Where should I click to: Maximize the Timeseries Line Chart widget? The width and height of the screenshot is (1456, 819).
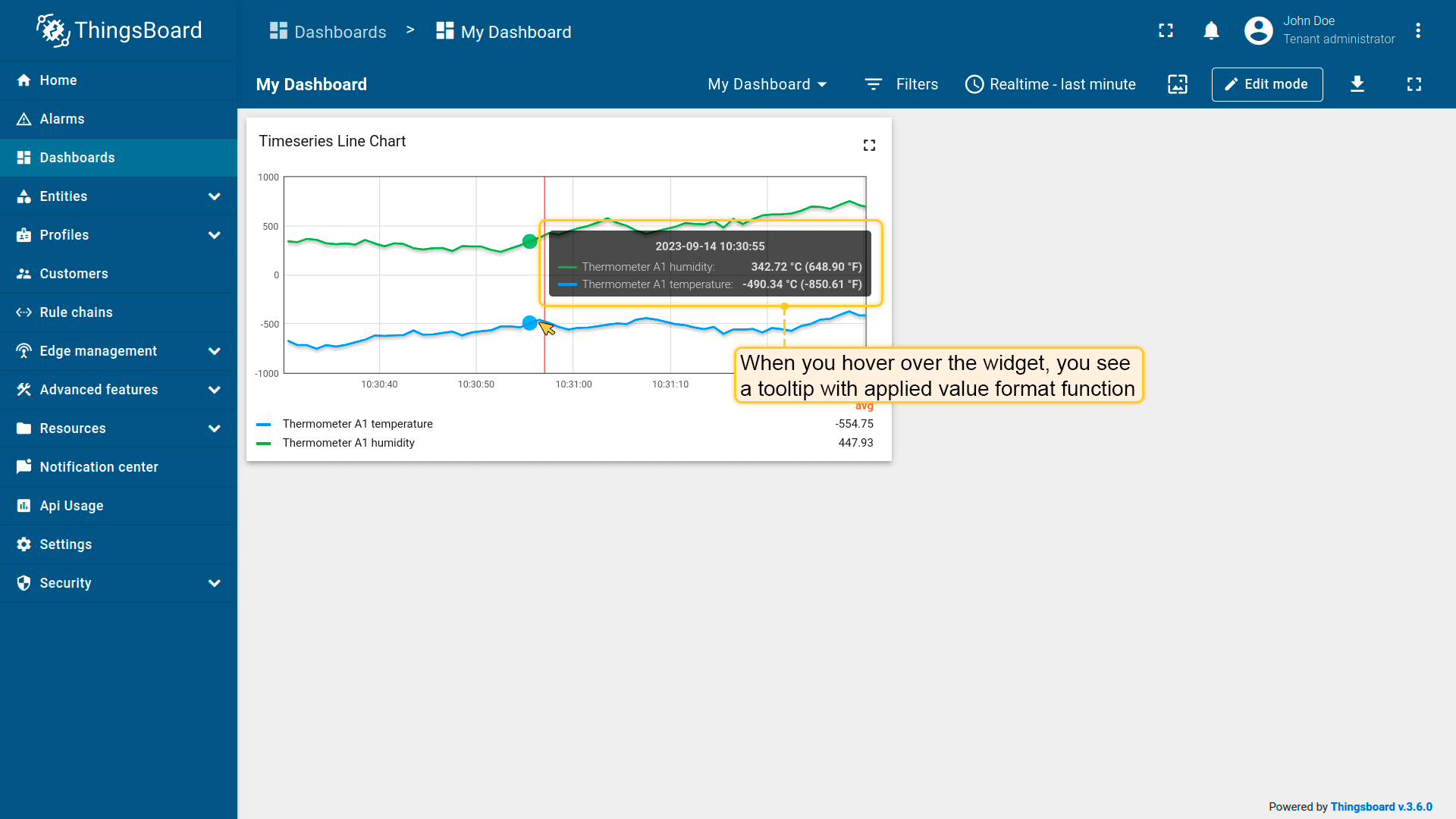click(x=869, y=145)
